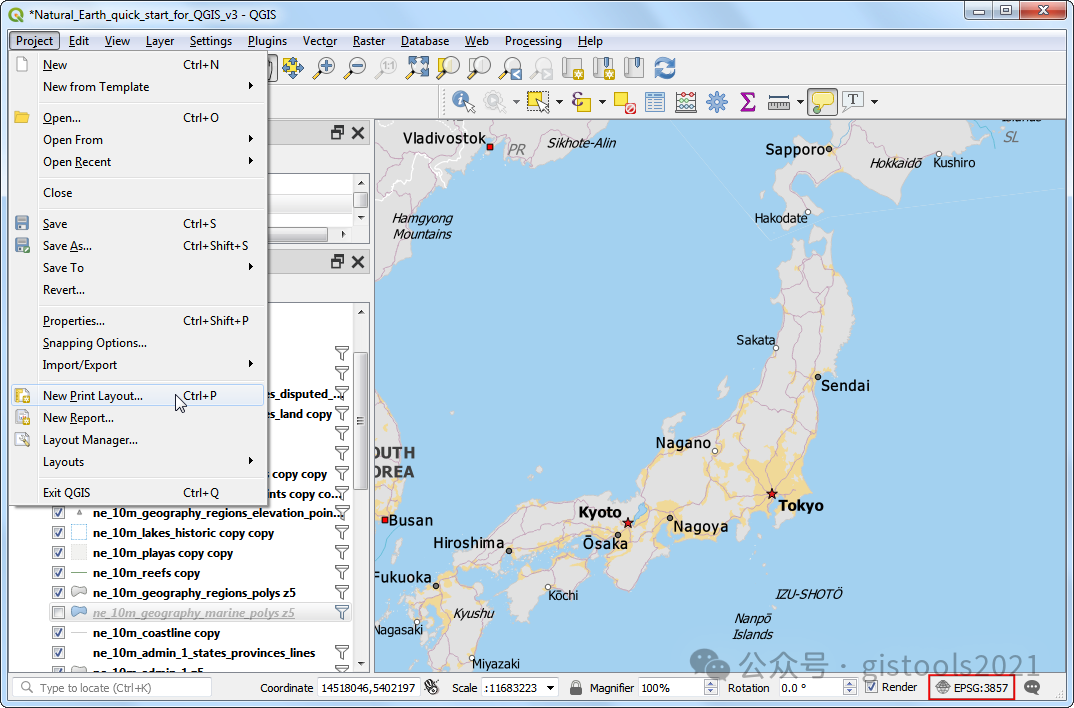Viewport: 1074px width, 708px height.
Task: Click Select Features by Expression icon
Action: pos(581,102)
